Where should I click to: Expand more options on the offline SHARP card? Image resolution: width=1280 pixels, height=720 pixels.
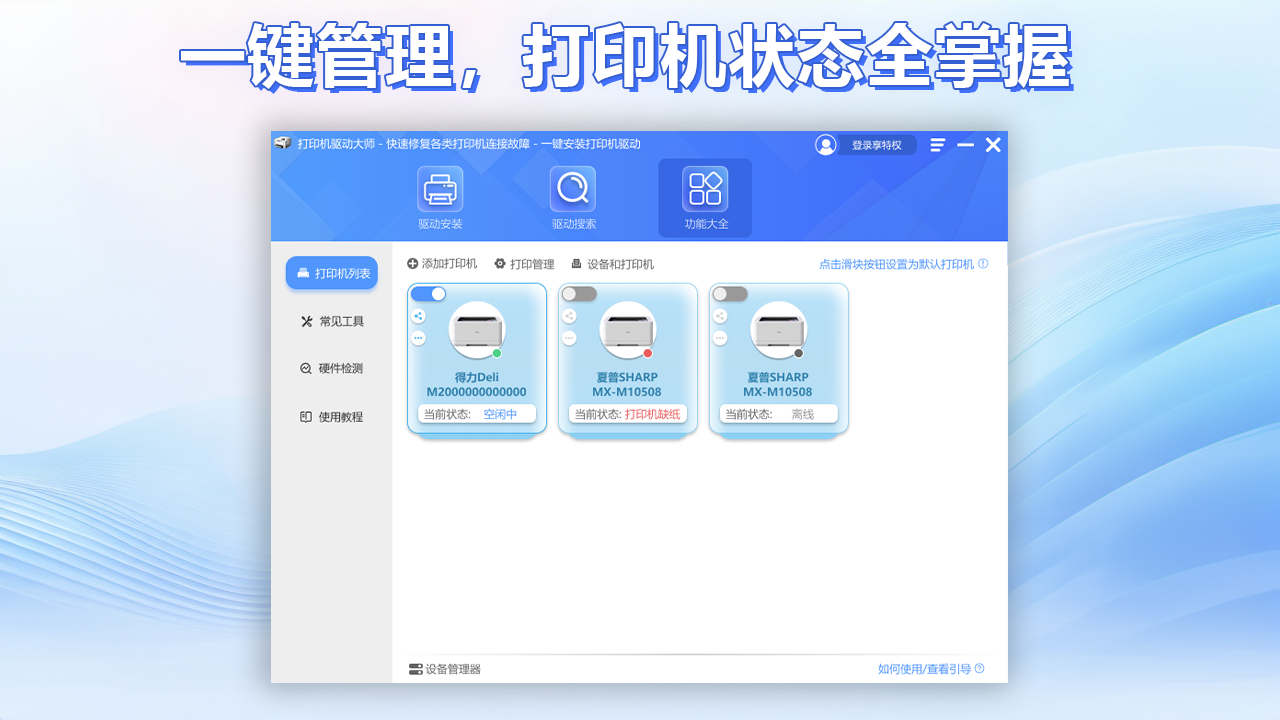720,337
